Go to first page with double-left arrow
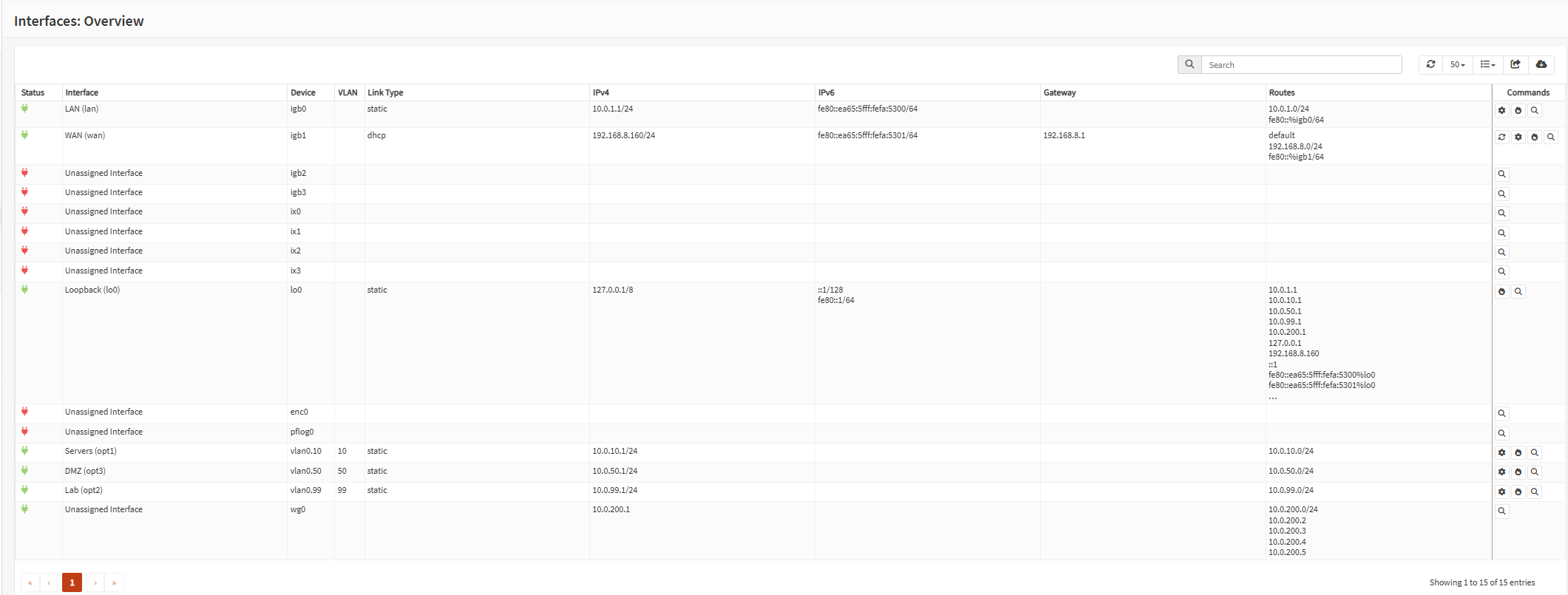 pos(30,582)
